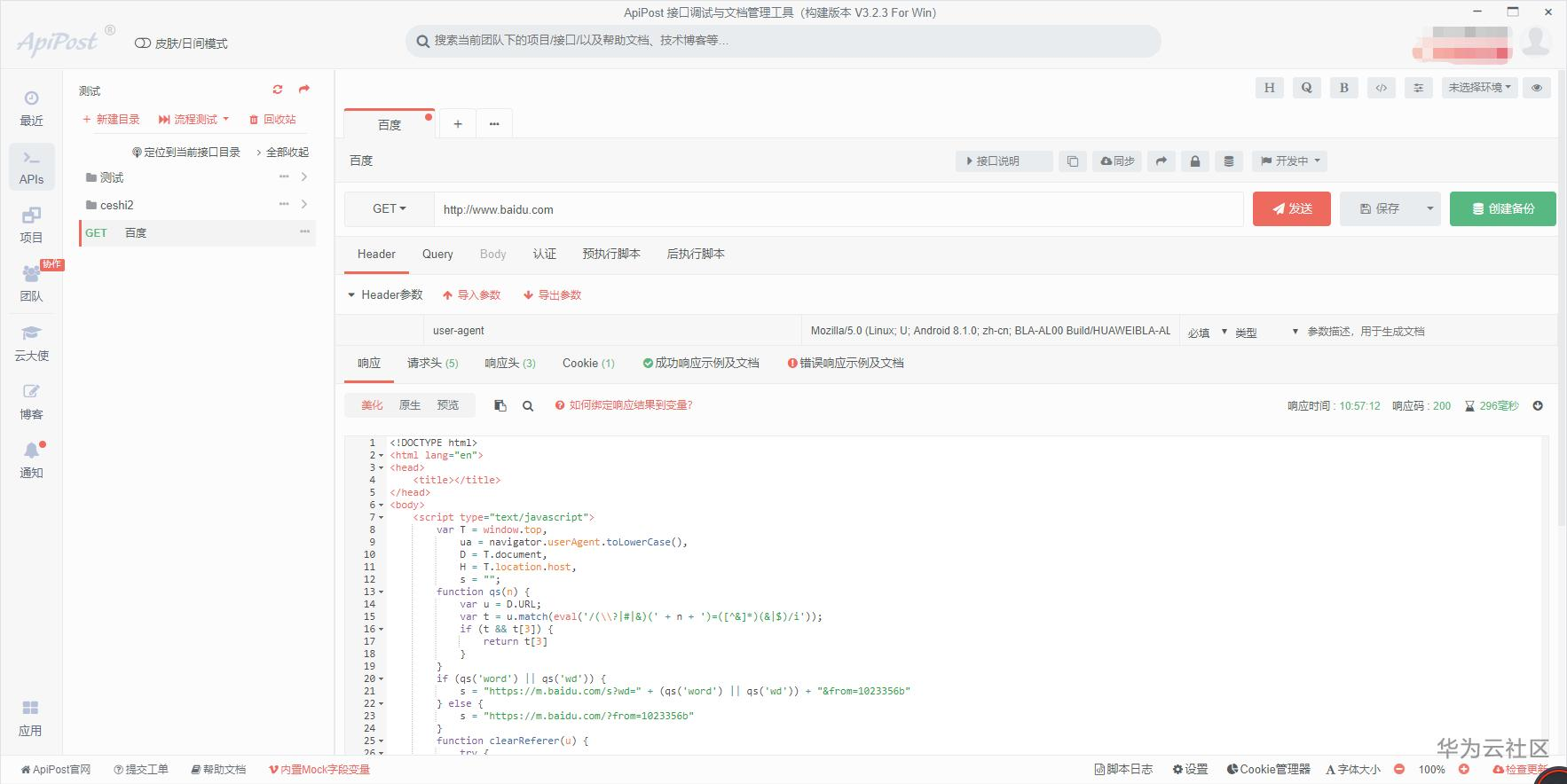Open the 云大使 sidebar icon
Viewport: 1567px width, 784px height.
tap(31, 343)
